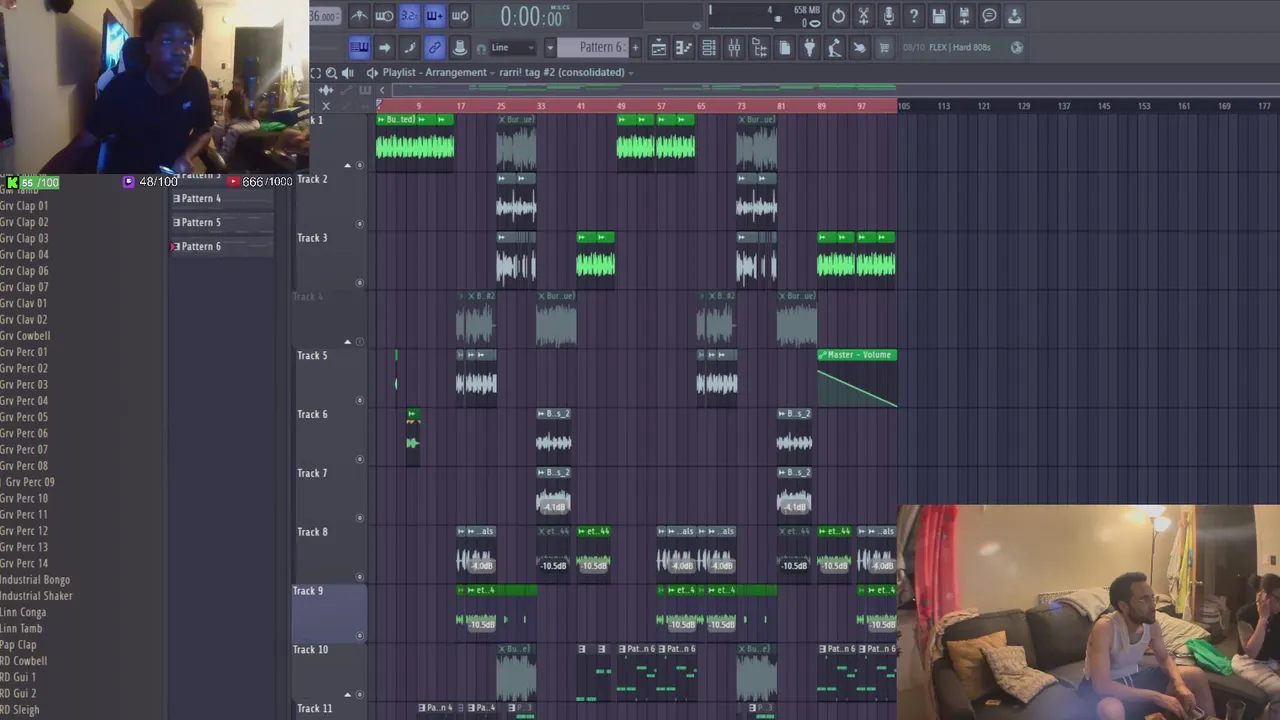Open the pattern selector arrow dropdown
This screenshot has width=1280, height=720.
point(549,47)
